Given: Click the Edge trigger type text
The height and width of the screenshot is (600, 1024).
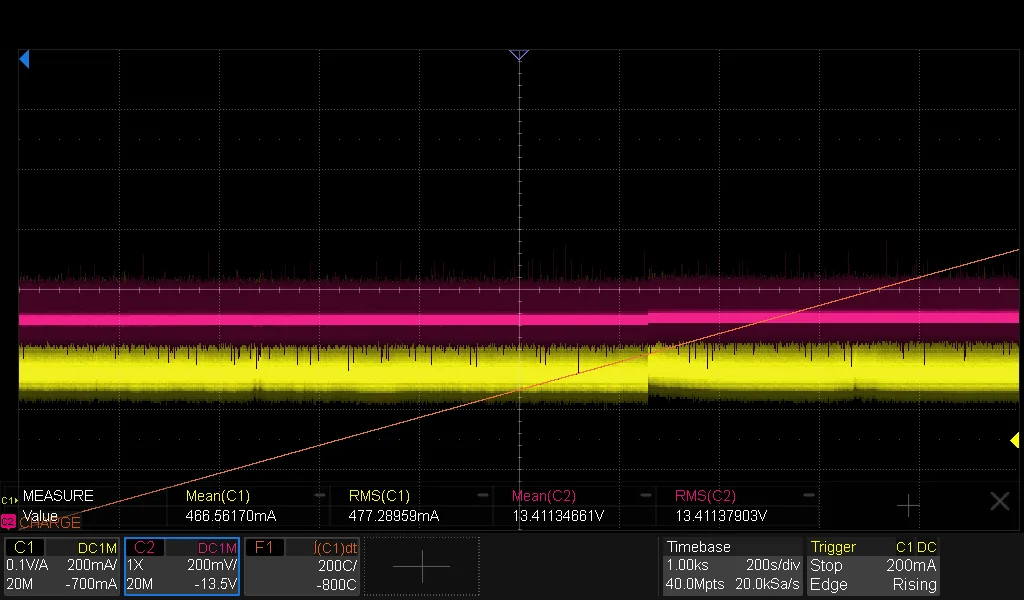Looking at the screenshot, I should tap(828, 584).
